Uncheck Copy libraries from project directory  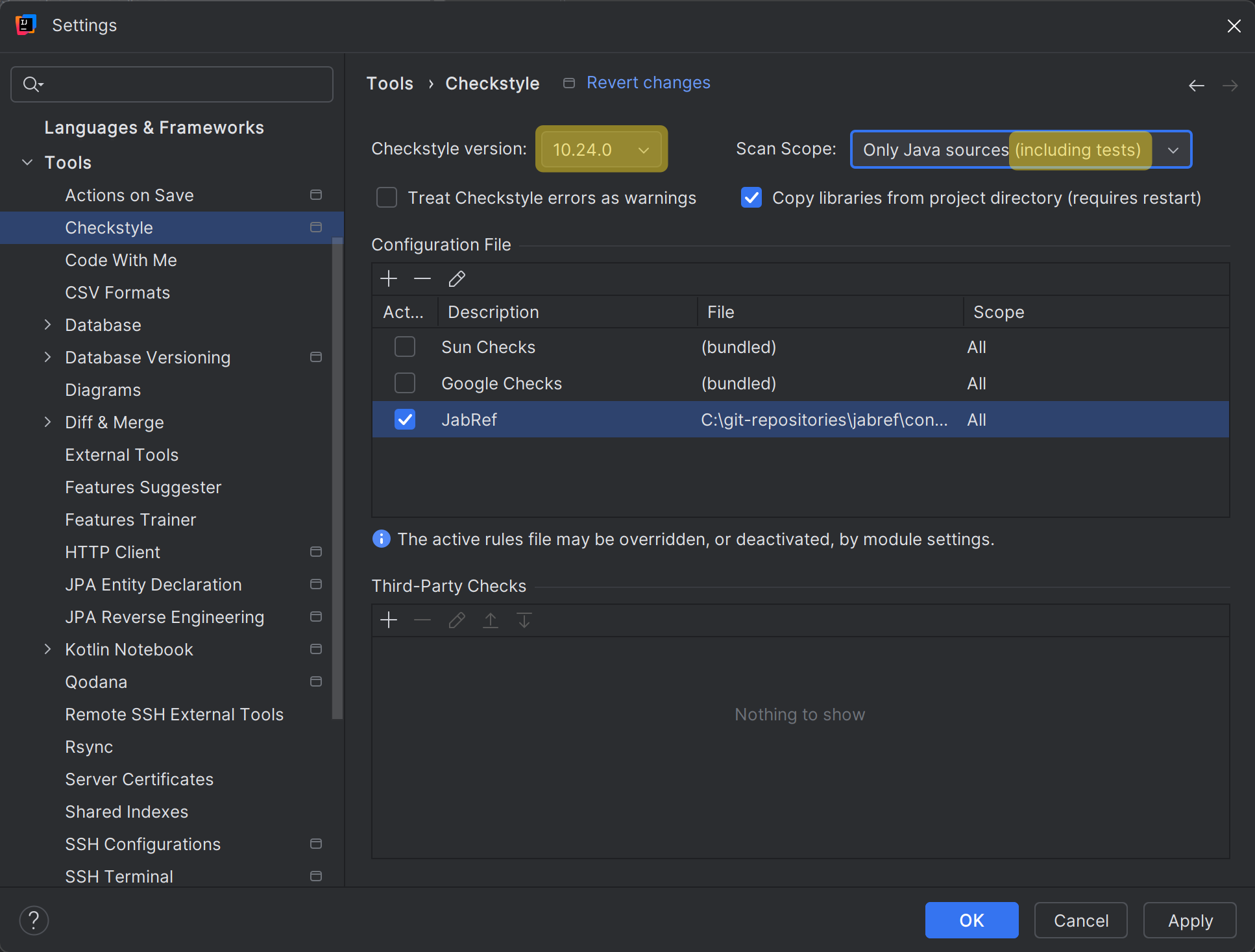click(751, 197)
